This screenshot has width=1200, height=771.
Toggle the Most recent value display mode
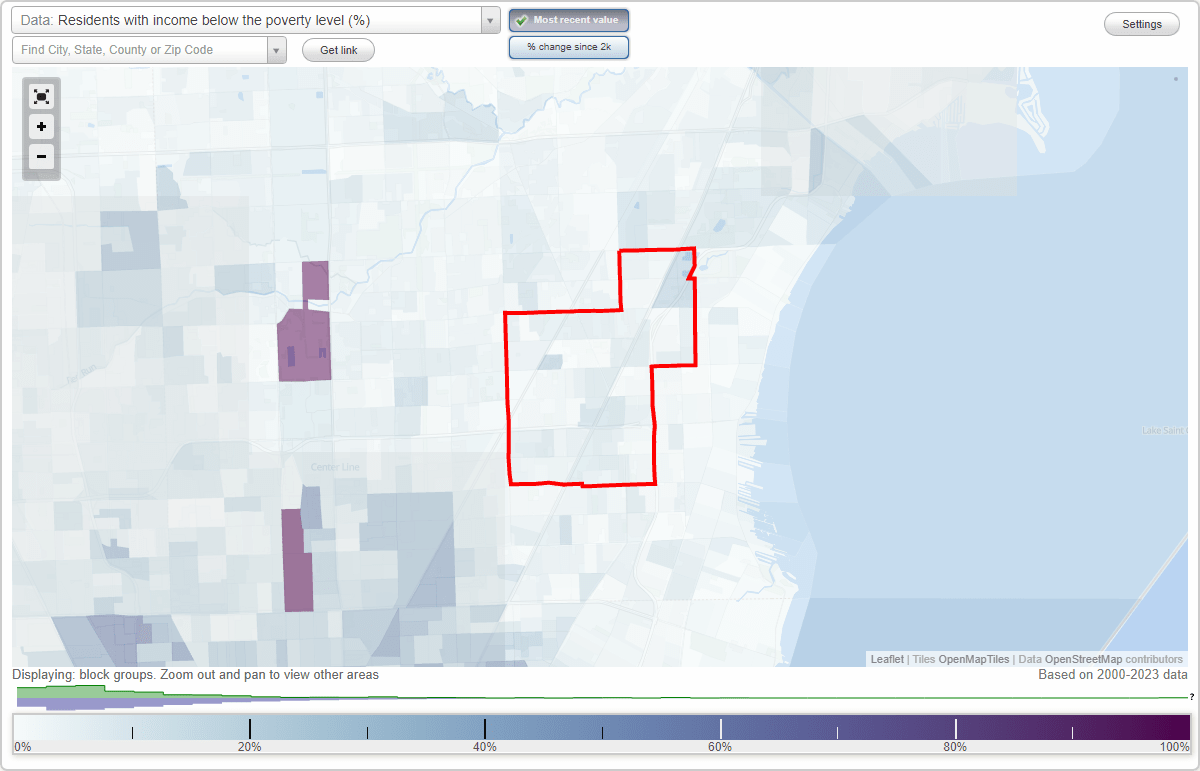(568, 19)
